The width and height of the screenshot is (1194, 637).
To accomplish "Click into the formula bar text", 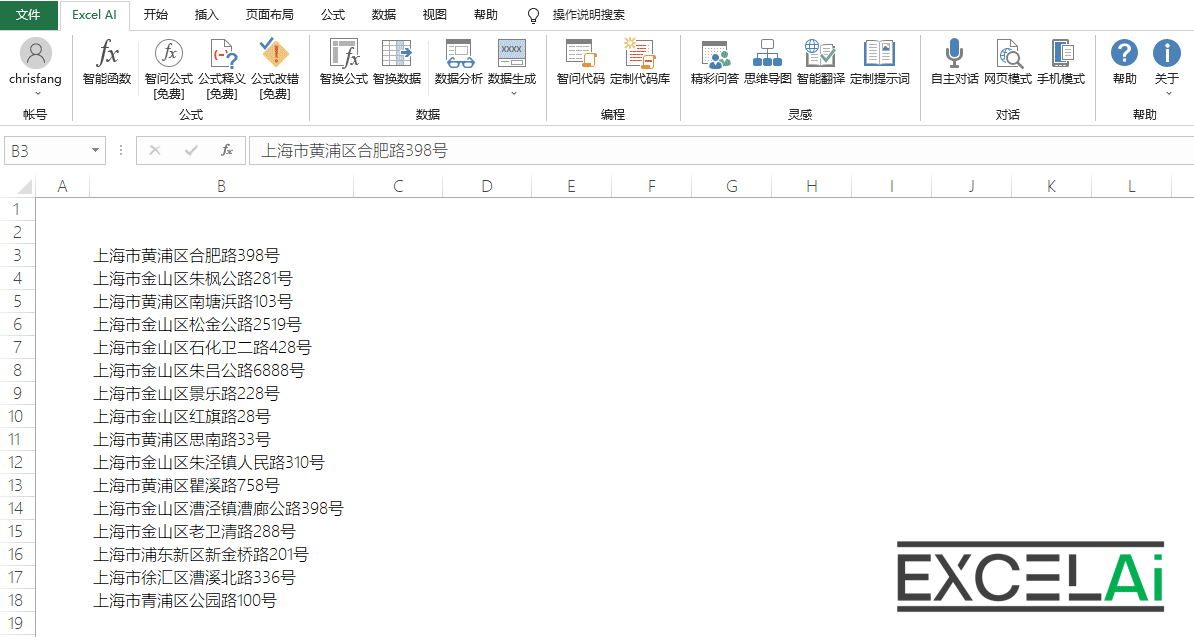I will point(721,151).
